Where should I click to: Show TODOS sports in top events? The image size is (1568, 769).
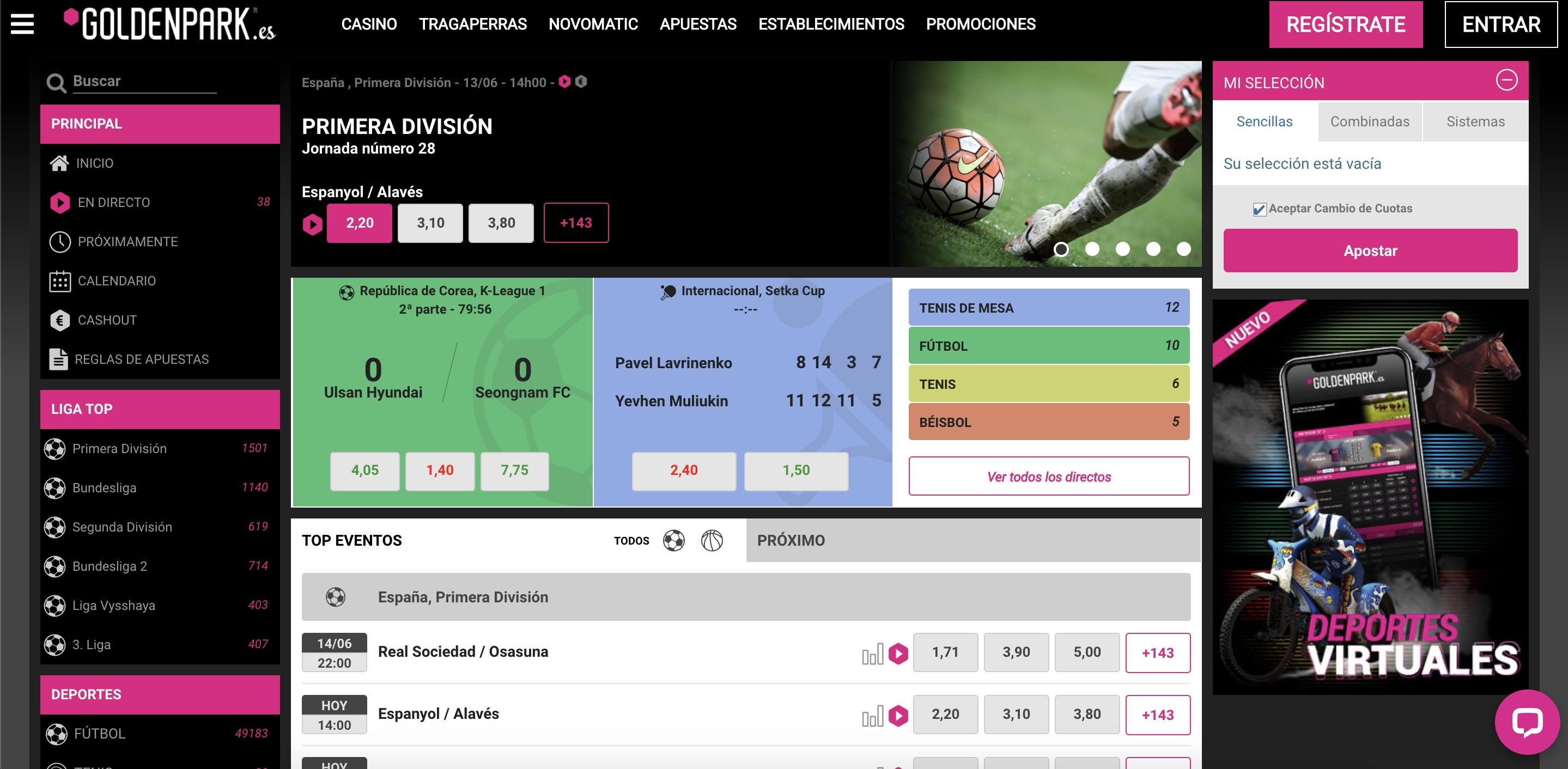click(631, 541)
